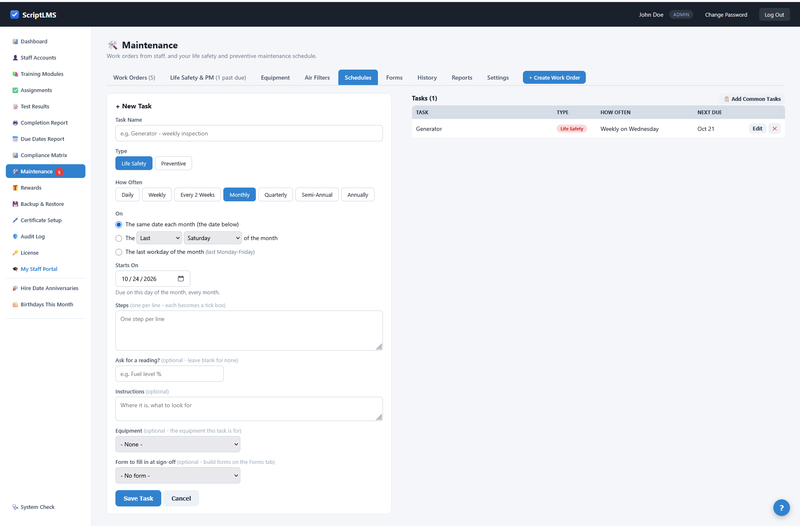Choose Daily frequency
The height and width of the screenshot is (526, 800).
point(128,195)
